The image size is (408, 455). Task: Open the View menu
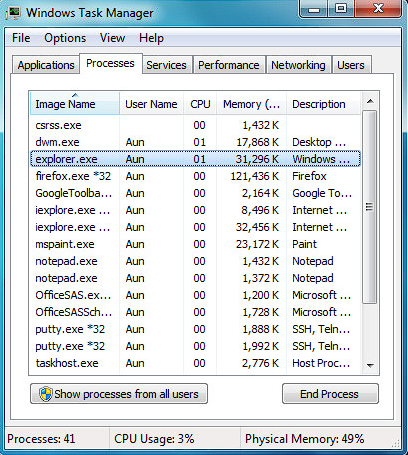(112, 38)
